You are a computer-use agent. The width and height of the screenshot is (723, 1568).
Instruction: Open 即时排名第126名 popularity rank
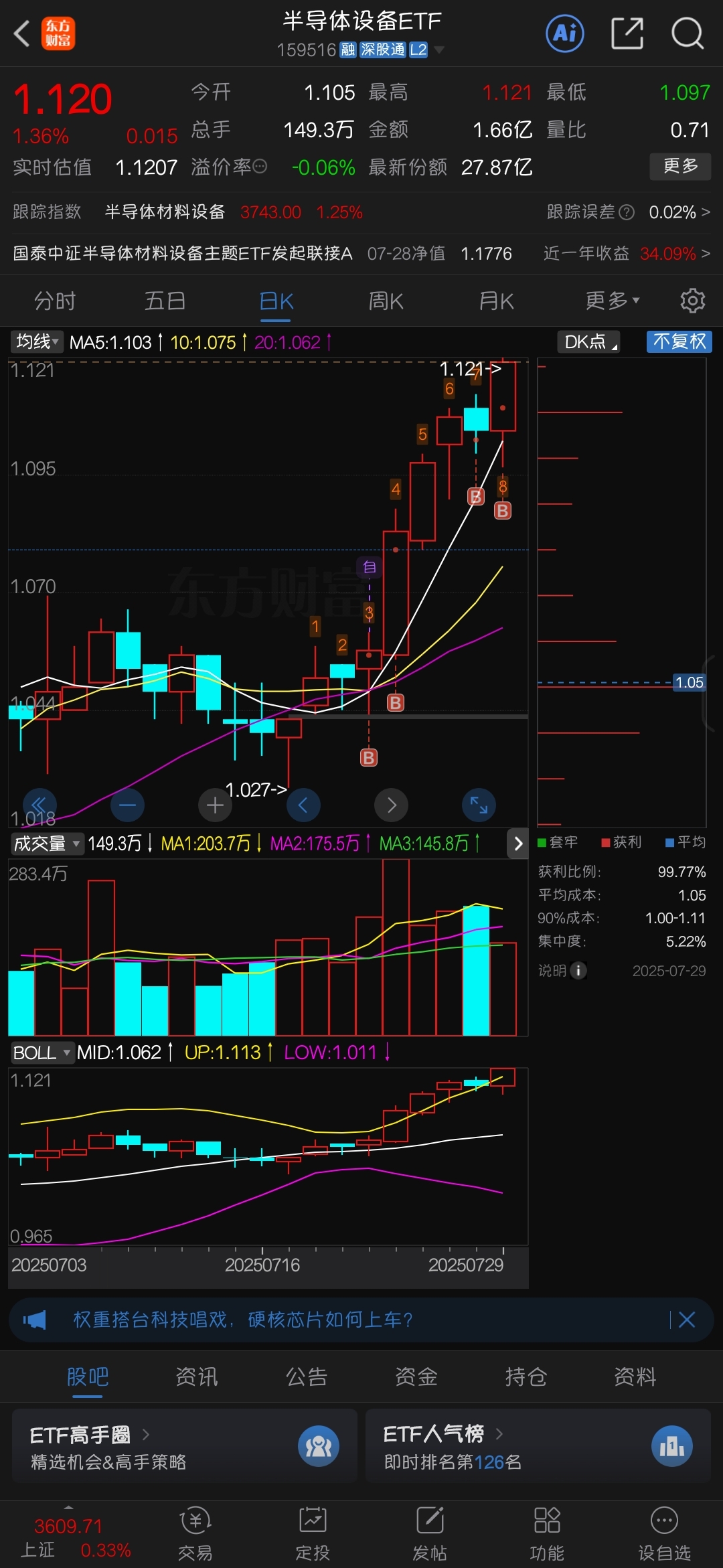tap(453, 1462)
